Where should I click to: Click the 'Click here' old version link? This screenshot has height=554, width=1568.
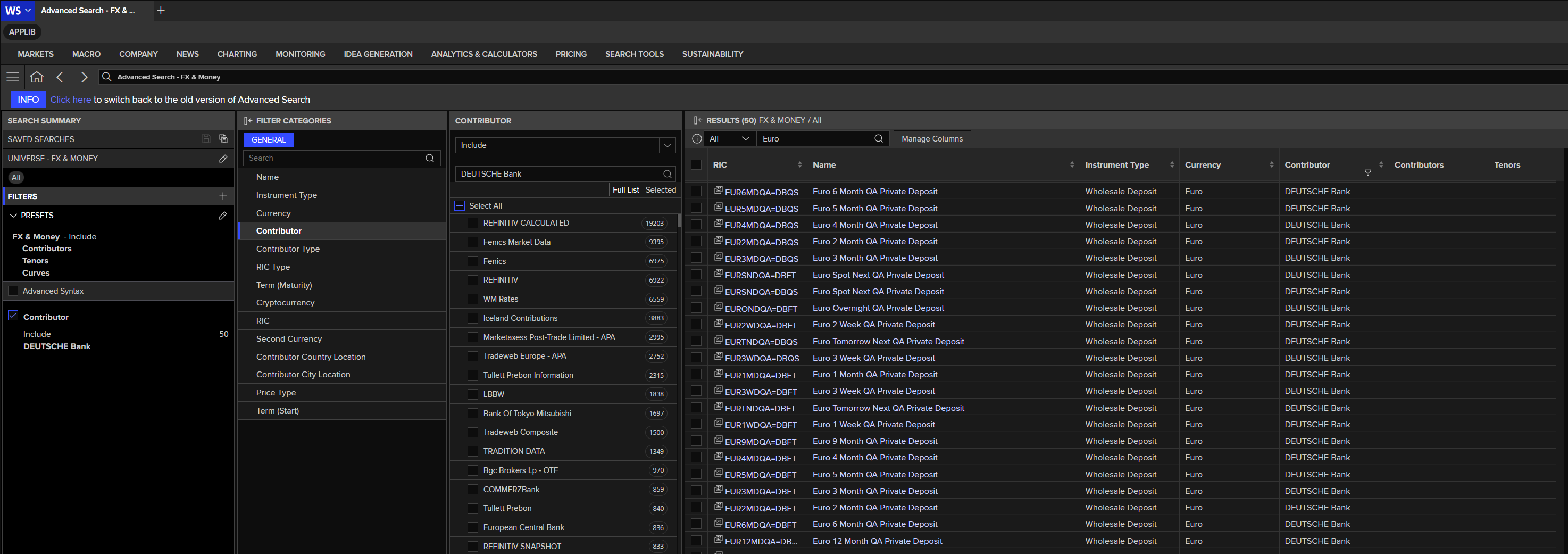click(x=71, y=100)
